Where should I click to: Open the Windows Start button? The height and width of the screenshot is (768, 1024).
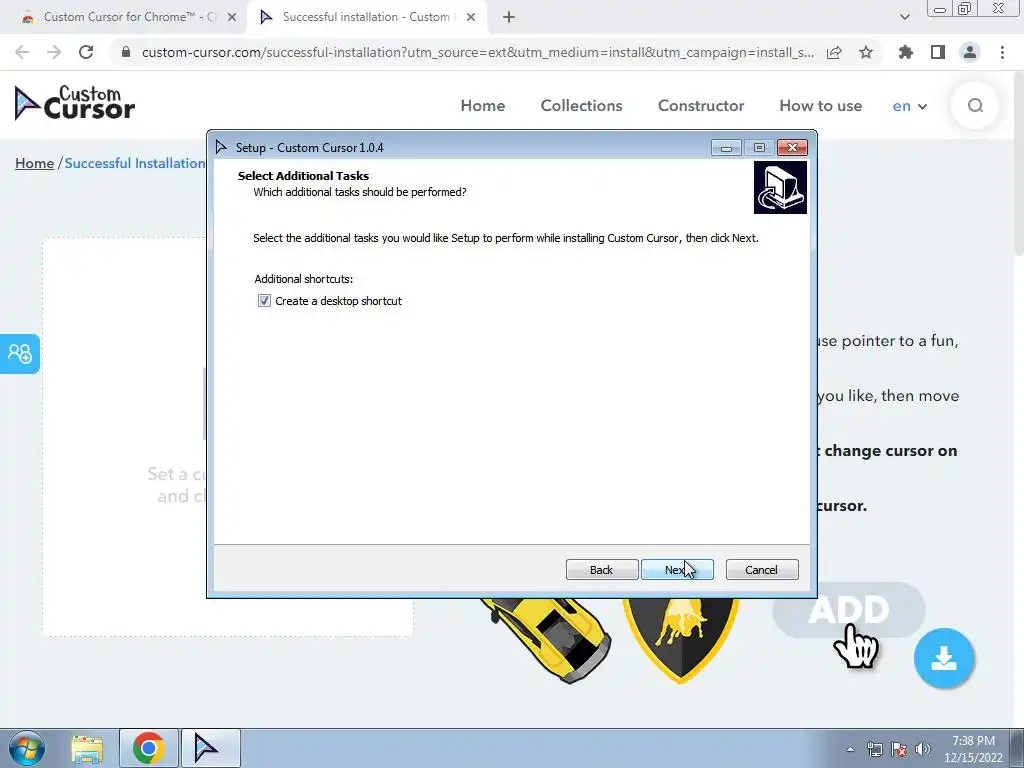pyautogui.click(x=27, y=748)
